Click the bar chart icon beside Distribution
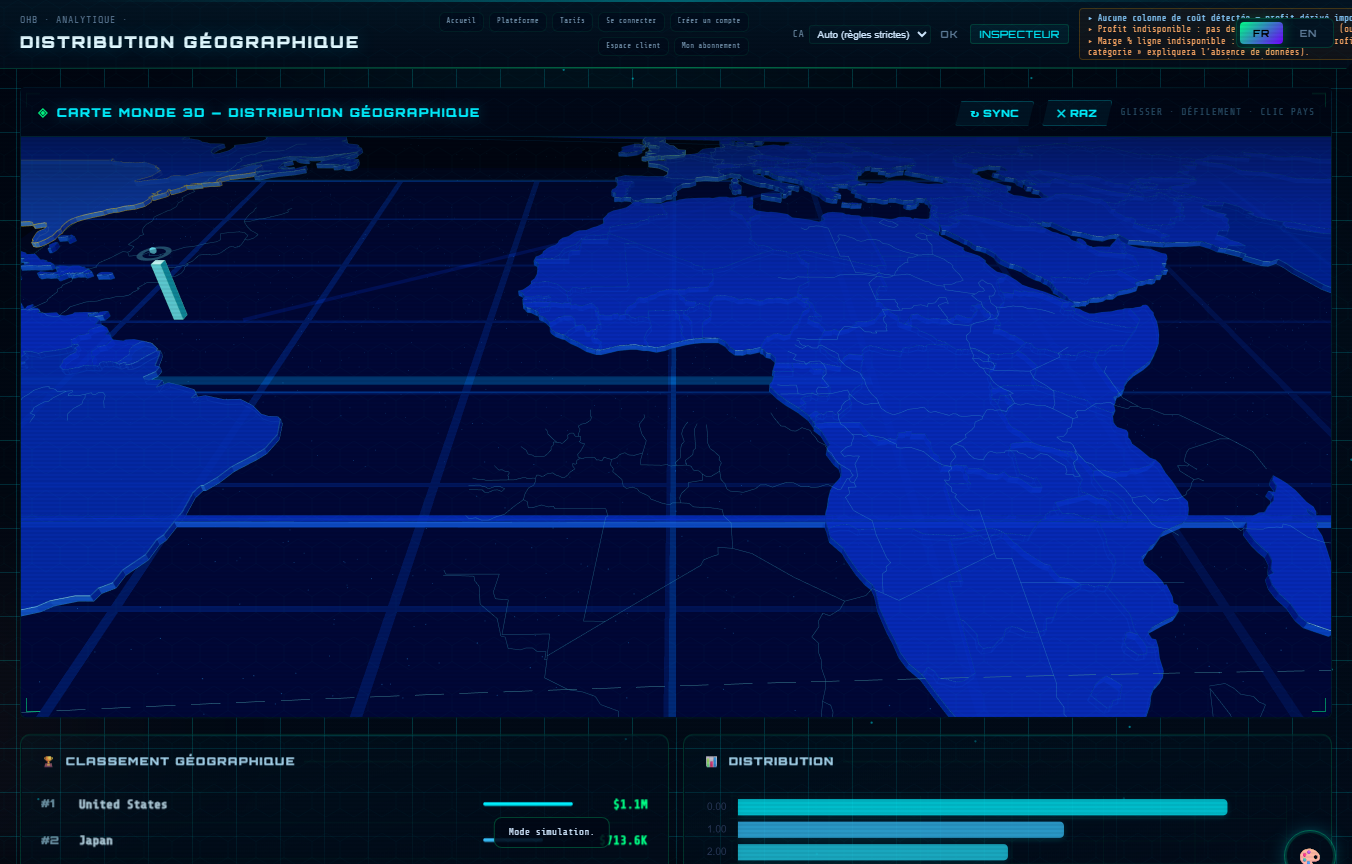The height and width of the screenshot is (864, 1352). (x=711, y=761)
